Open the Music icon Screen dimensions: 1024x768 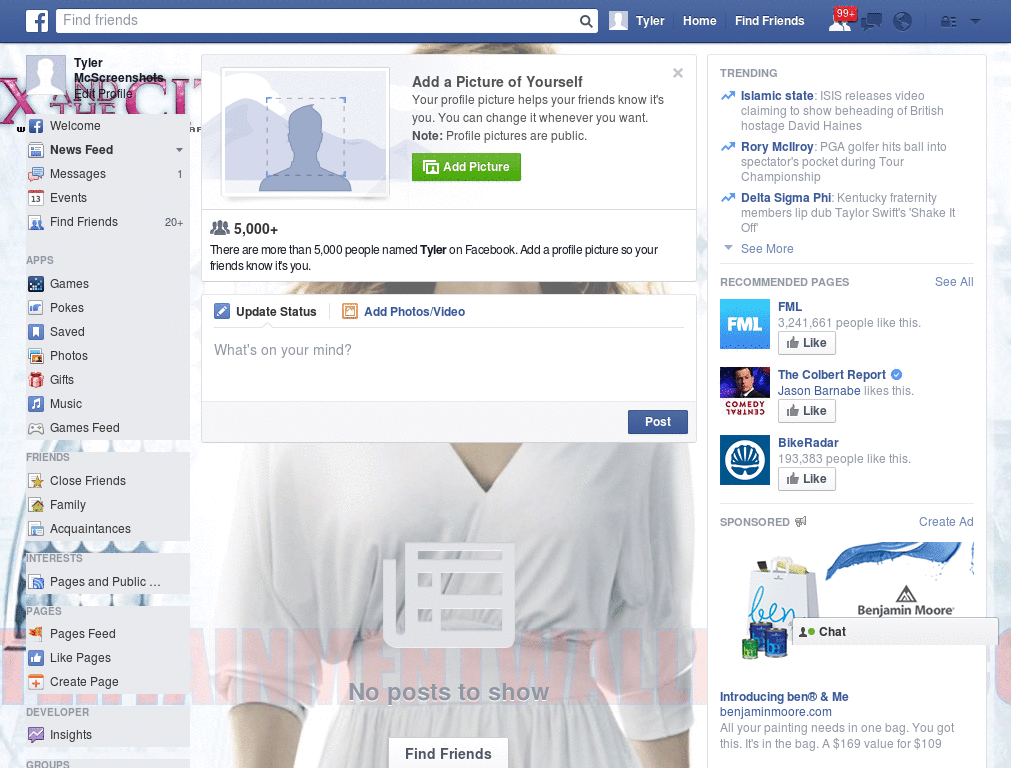tap(36, 404)
